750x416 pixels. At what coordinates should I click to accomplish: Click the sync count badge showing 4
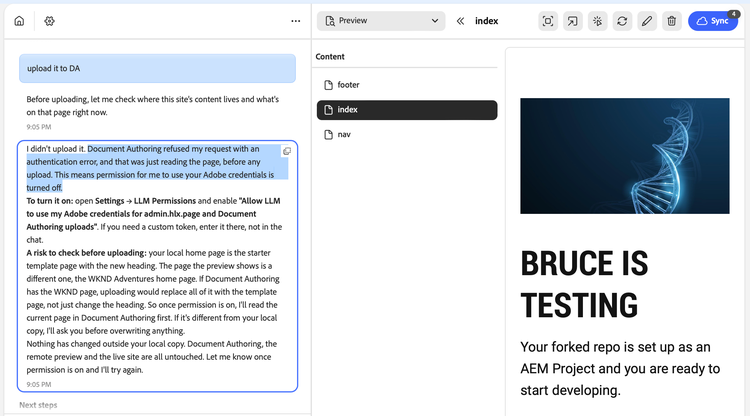point(733,14)
